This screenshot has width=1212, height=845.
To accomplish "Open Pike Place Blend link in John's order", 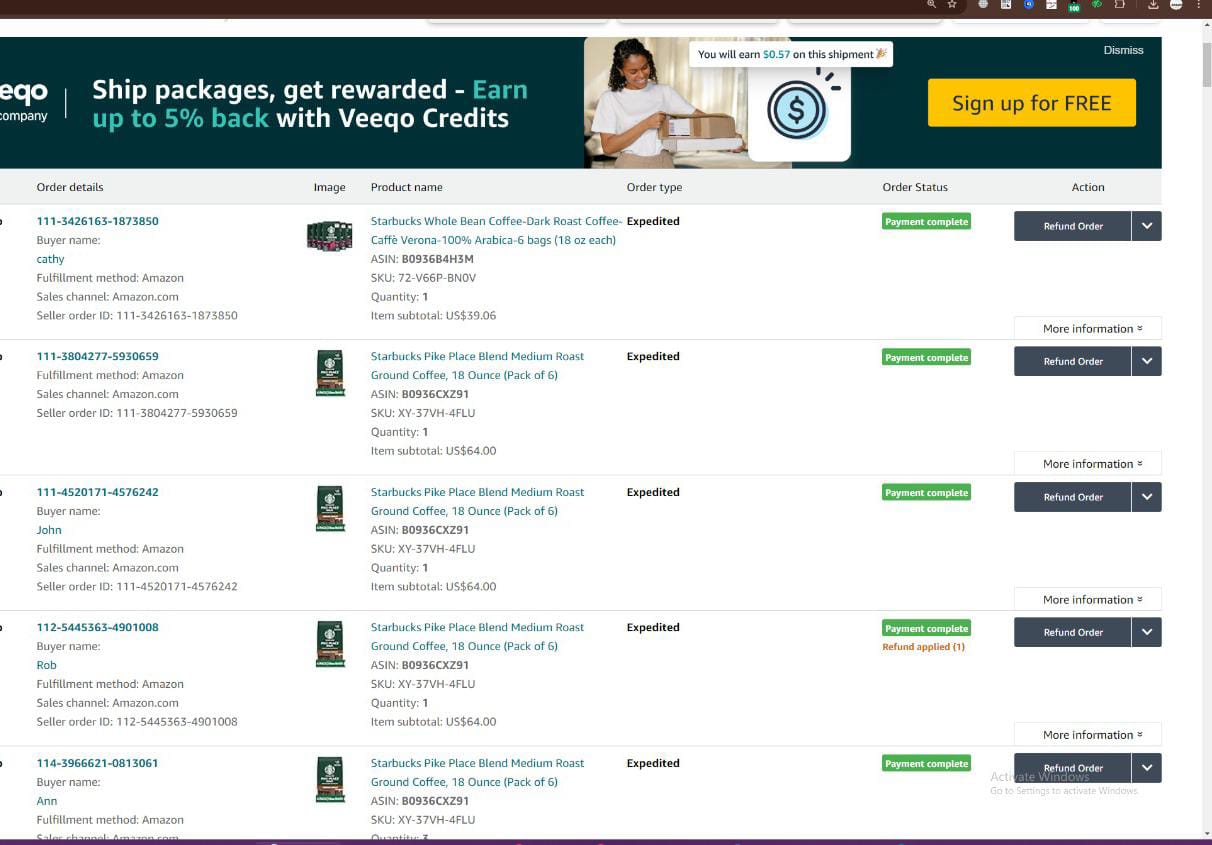I will [x=477, y=501].
